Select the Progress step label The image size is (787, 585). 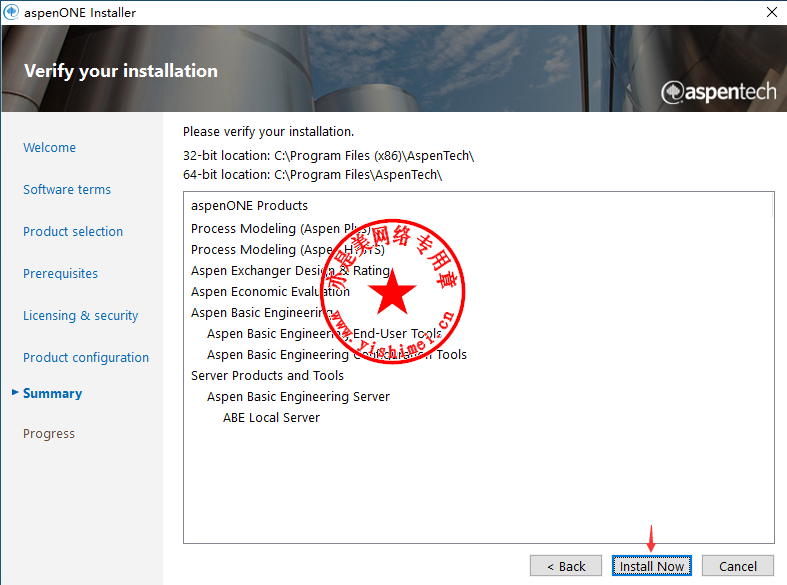tap(49, 433)
